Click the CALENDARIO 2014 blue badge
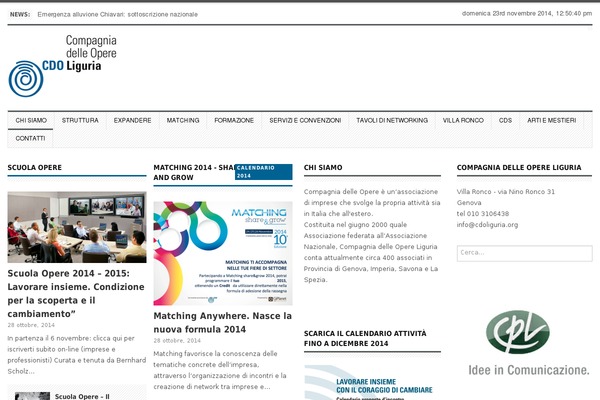Viewport: 600px width, 400px height. [x=263, y=172]
